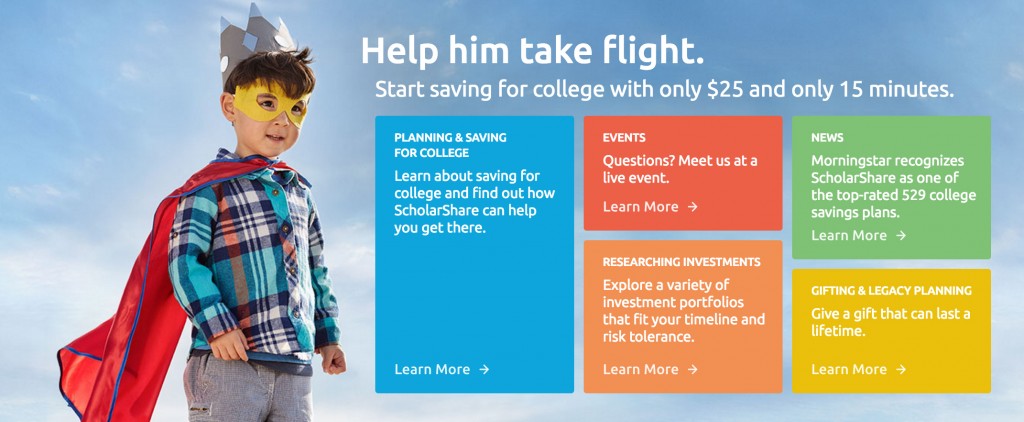Image resolution: width=1024 pixels, height=422 pixels.
Task: Click the arrow icon in the red Events tile
Action: click(692, 207)
